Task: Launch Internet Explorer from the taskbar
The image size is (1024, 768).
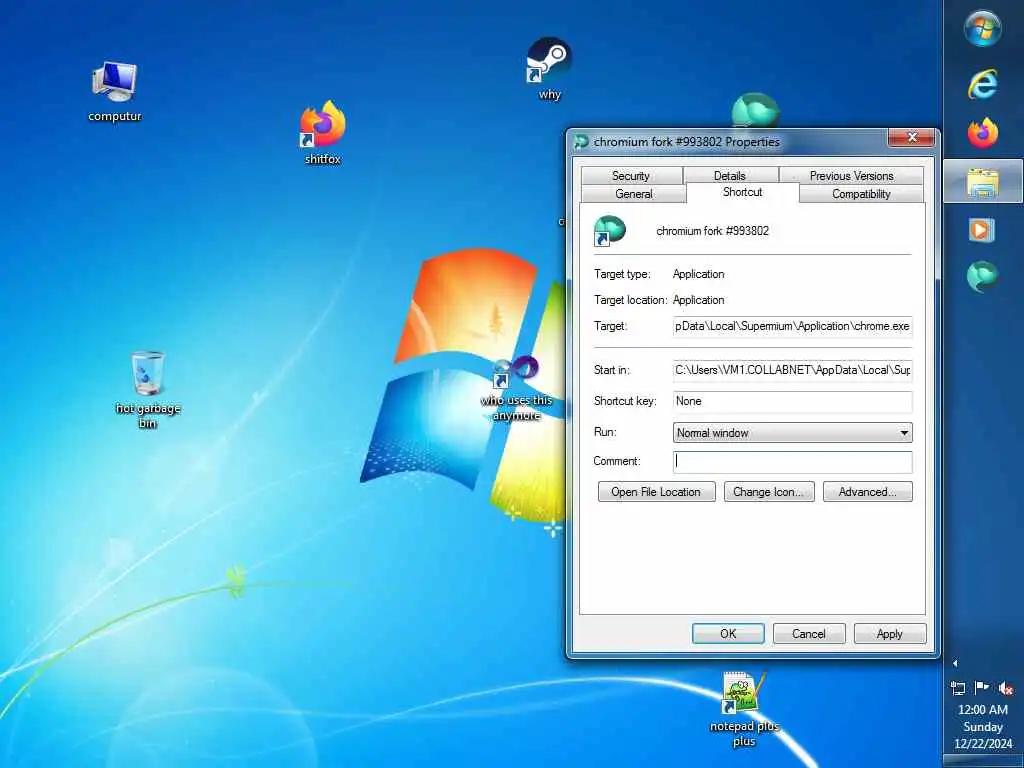Action: point(982,84)
